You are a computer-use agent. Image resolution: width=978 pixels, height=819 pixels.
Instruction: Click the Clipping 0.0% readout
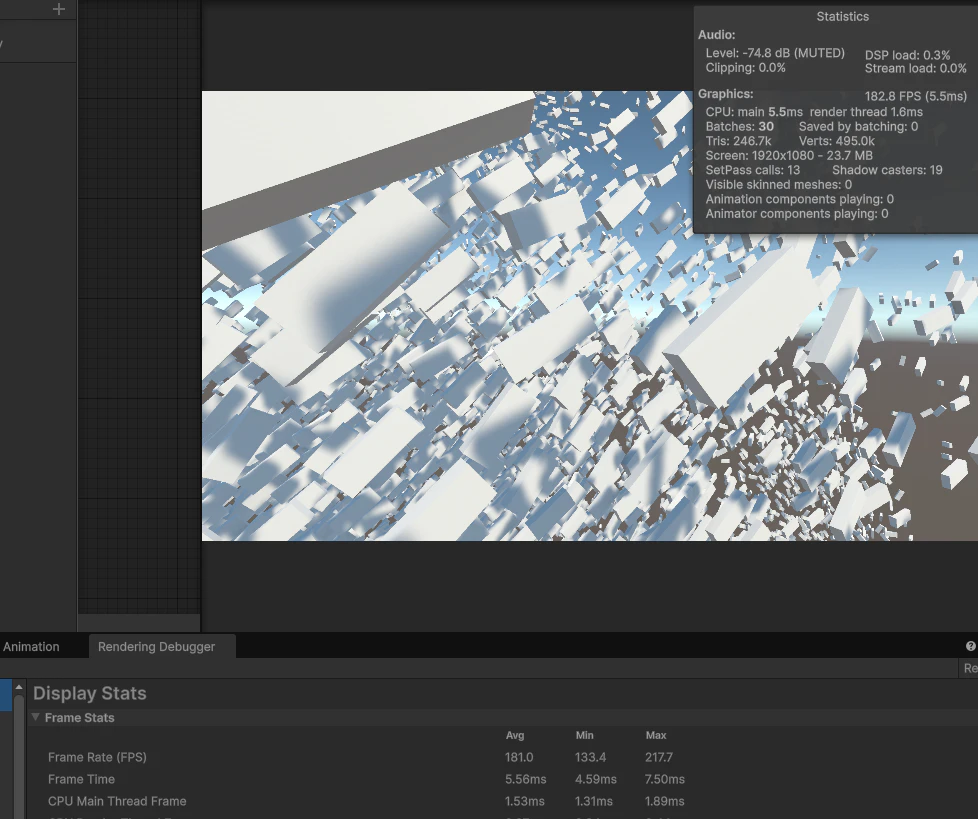coord(745,68)
